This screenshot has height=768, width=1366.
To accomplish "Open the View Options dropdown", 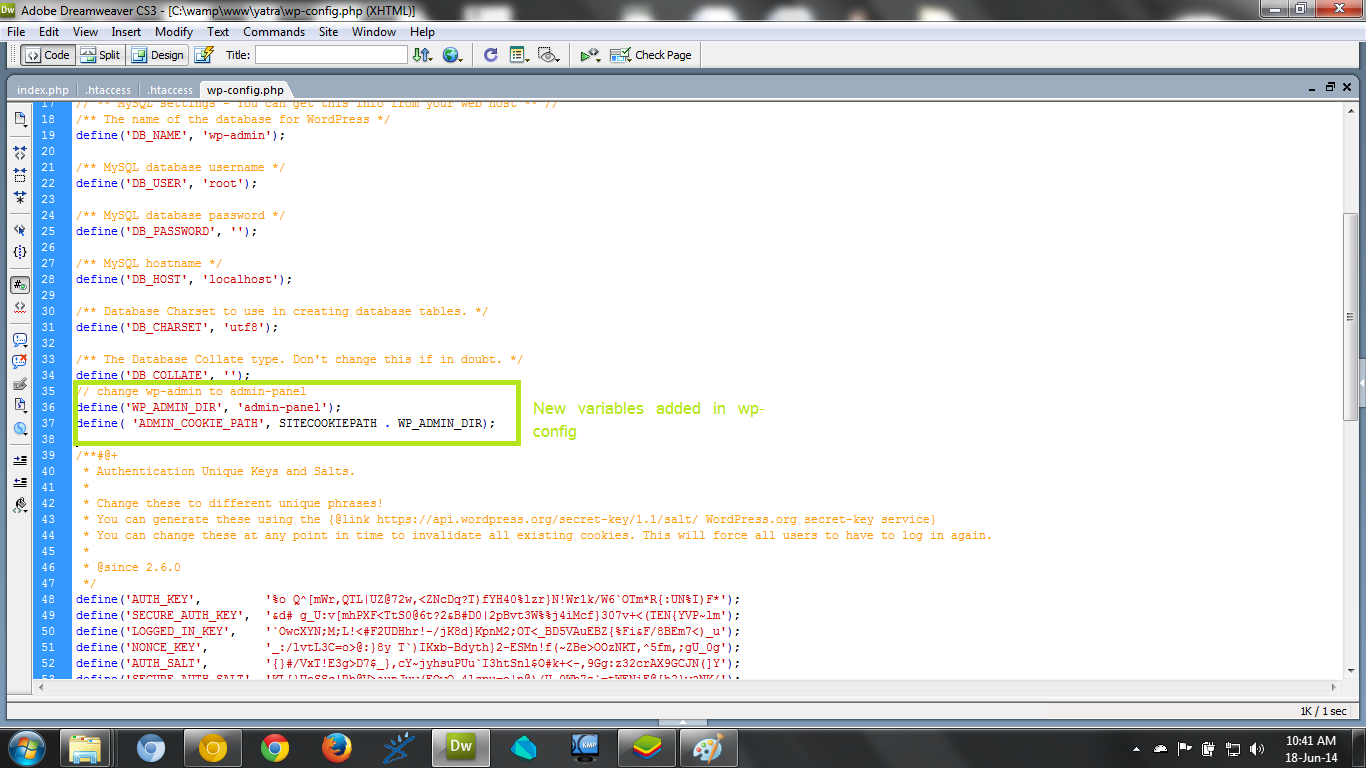I will [x=519, y=55].
